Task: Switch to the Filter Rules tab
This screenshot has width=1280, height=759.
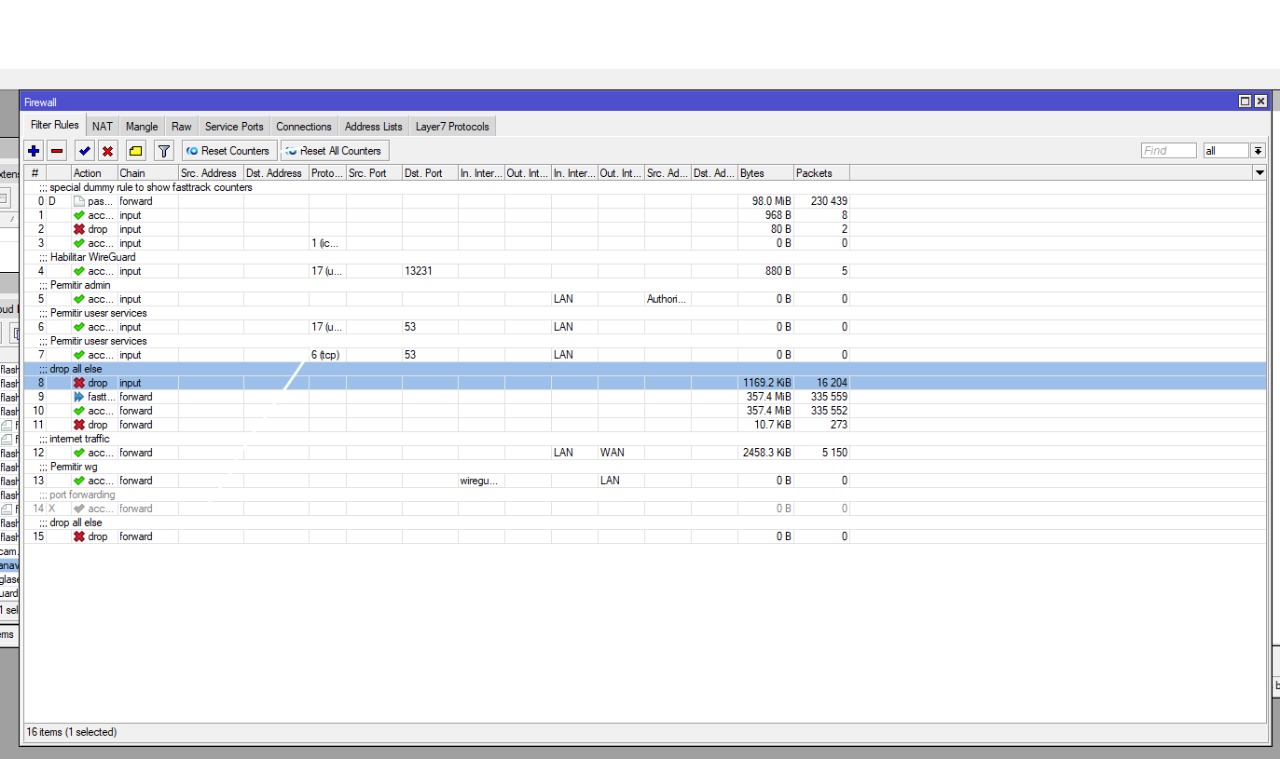Action: point(55,125)
